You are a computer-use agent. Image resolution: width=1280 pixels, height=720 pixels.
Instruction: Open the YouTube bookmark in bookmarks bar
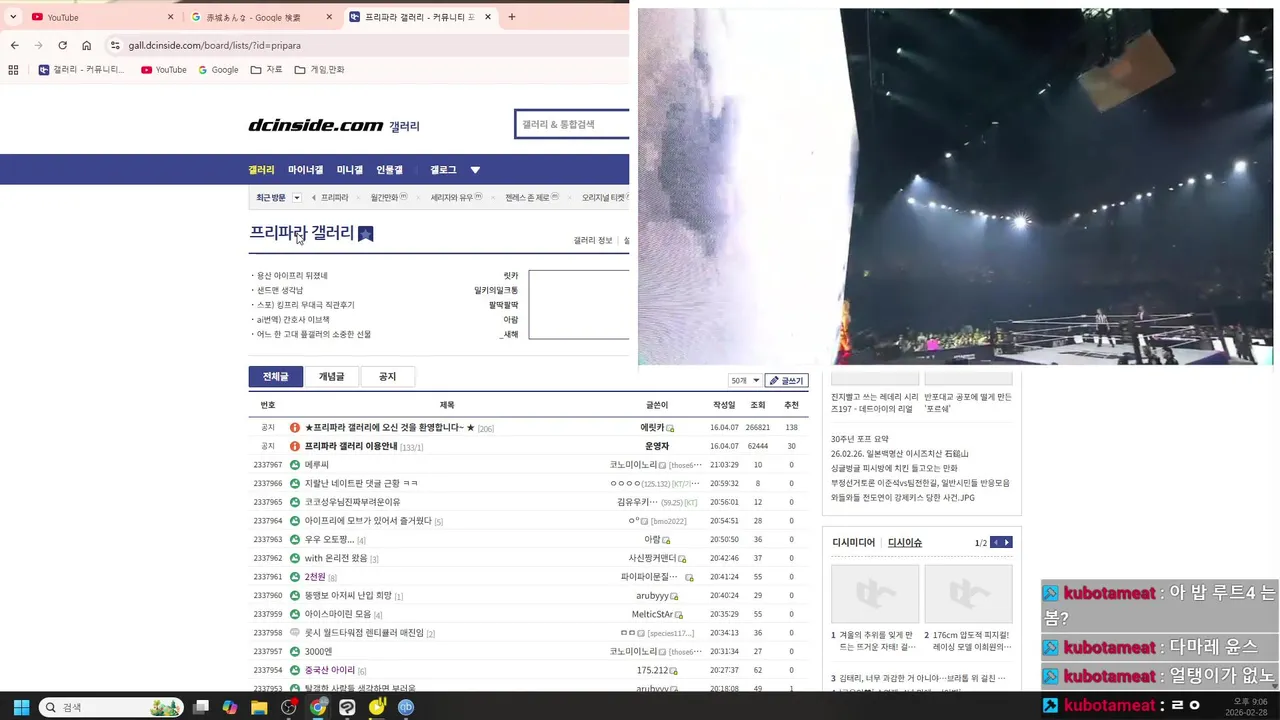164,70
